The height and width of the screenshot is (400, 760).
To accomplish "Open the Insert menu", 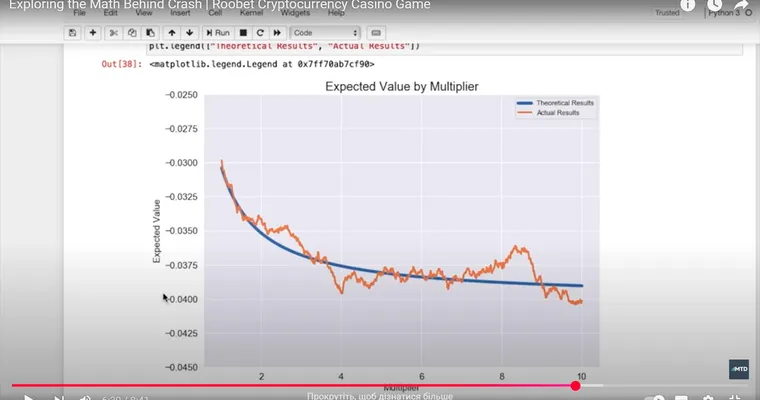I will 180,13.
